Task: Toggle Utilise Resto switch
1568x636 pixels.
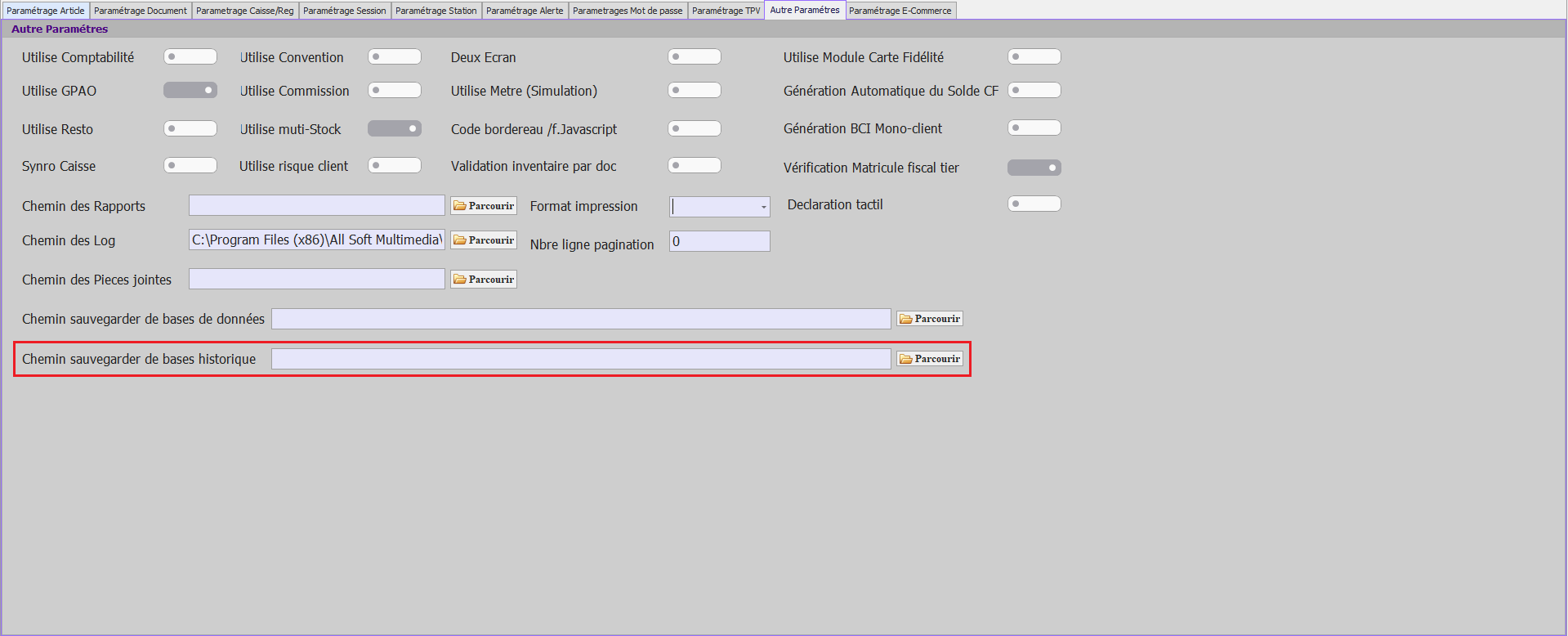Action: tap(190, 128)
